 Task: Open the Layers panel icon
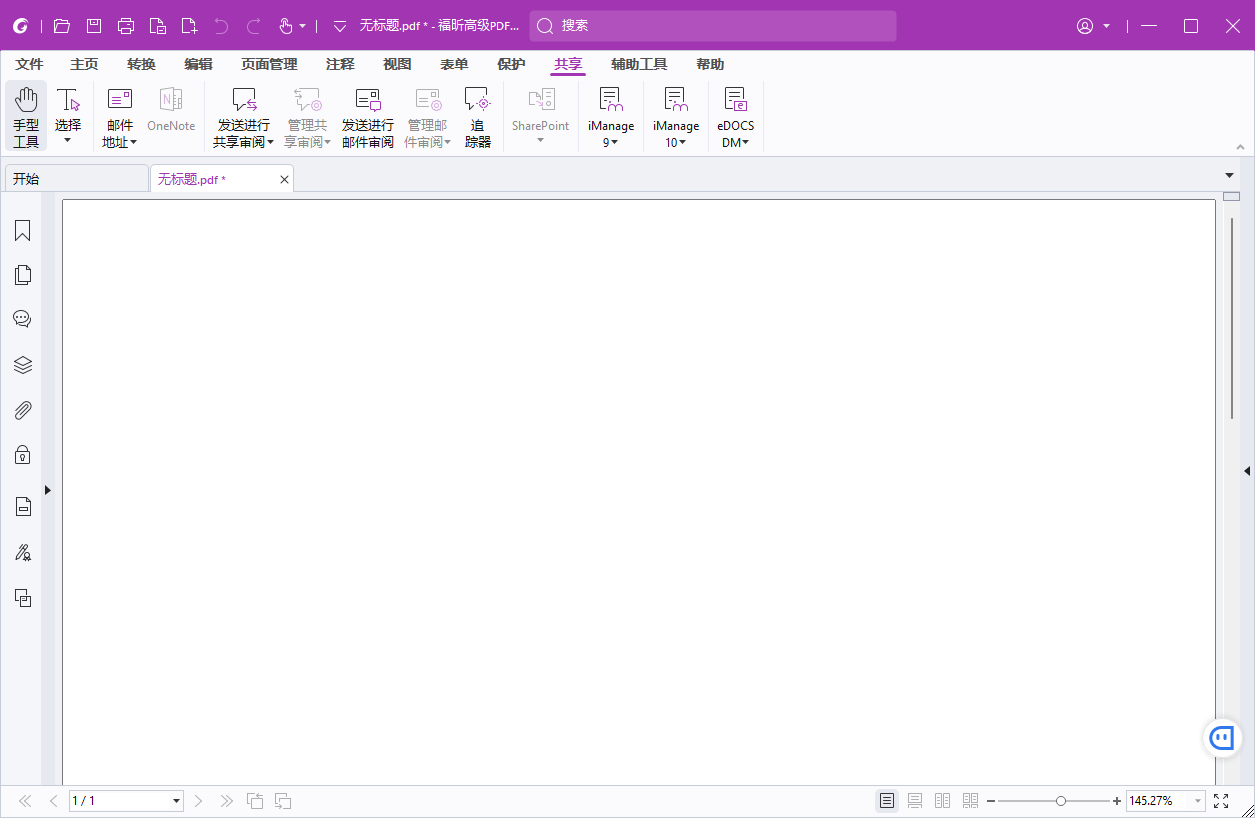coord(22,365)
